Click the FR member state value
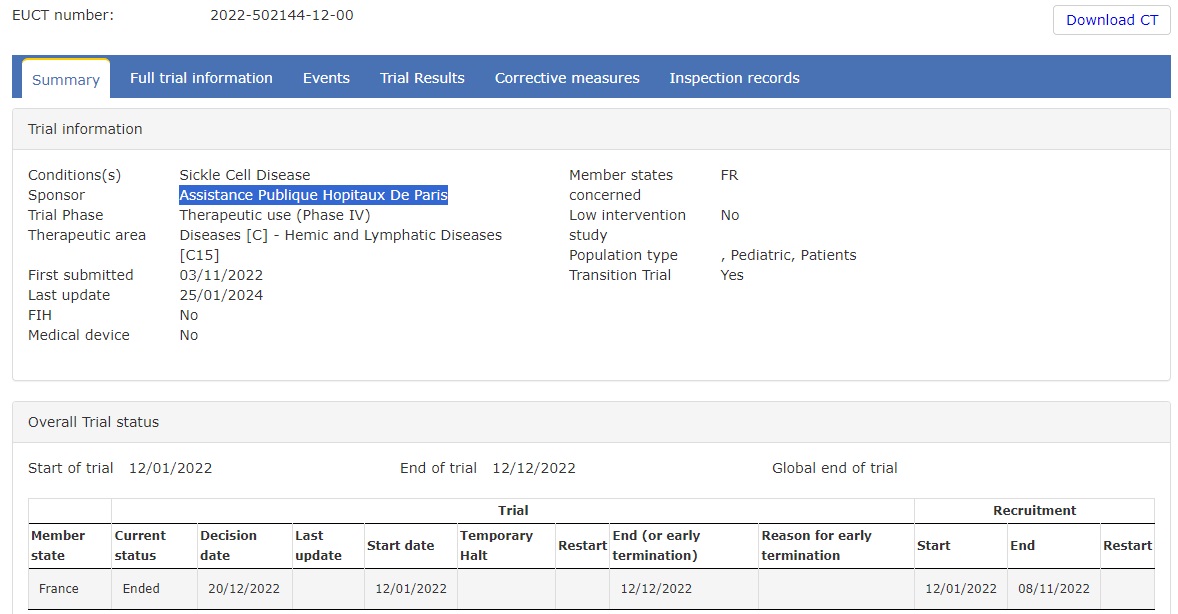The width and height of the screenshot is (1178, 614). point(729,175)
